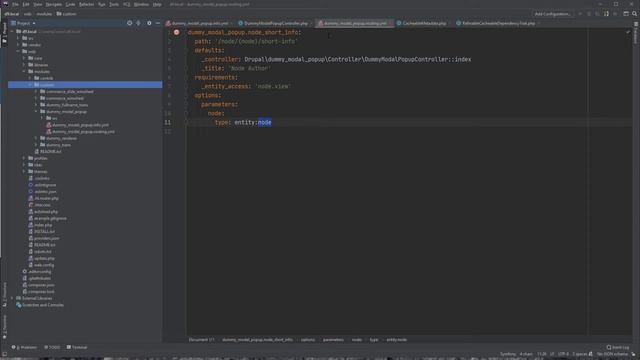Select composer.json in project tree
640x360 pixels.
click(x=41, y=285)
